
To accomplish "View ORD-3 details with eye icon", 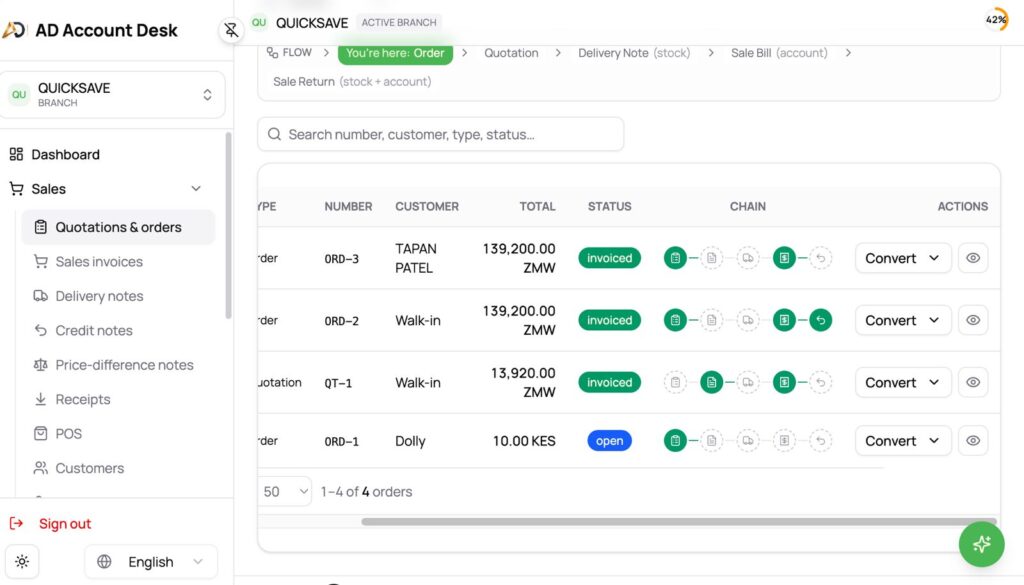I will click(x=973, y=258).
